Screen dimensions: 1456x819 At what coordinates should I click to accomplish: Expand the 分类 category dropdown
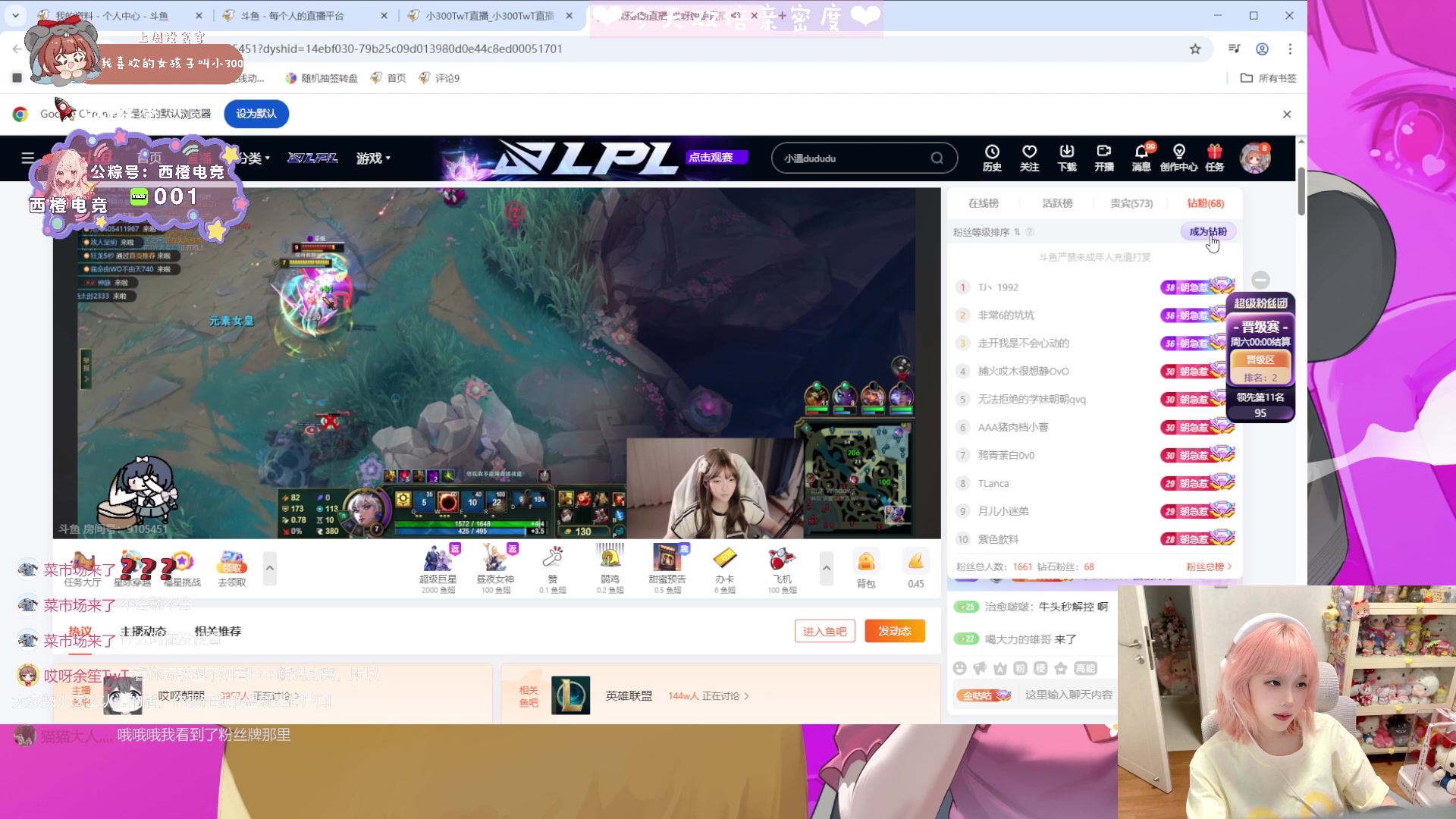[256, 158]
